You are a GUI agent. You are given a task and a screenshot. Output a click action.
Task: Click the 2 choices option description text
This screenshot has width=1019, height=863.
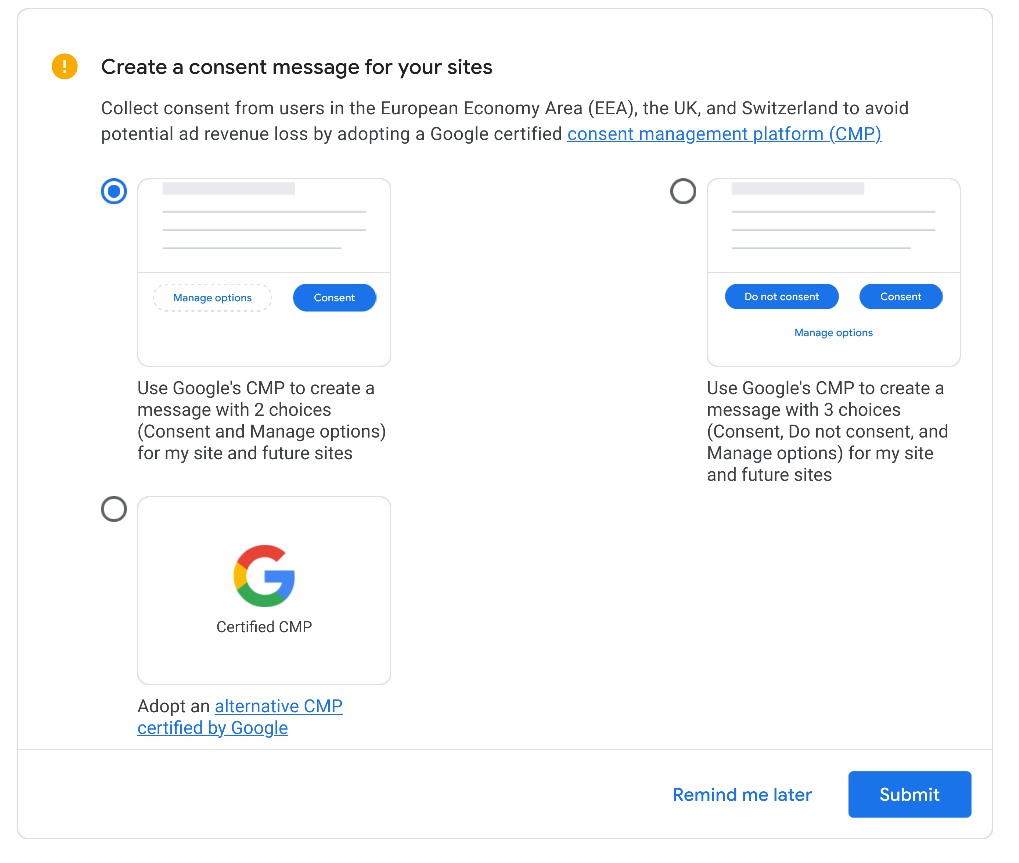click(261, 421)
